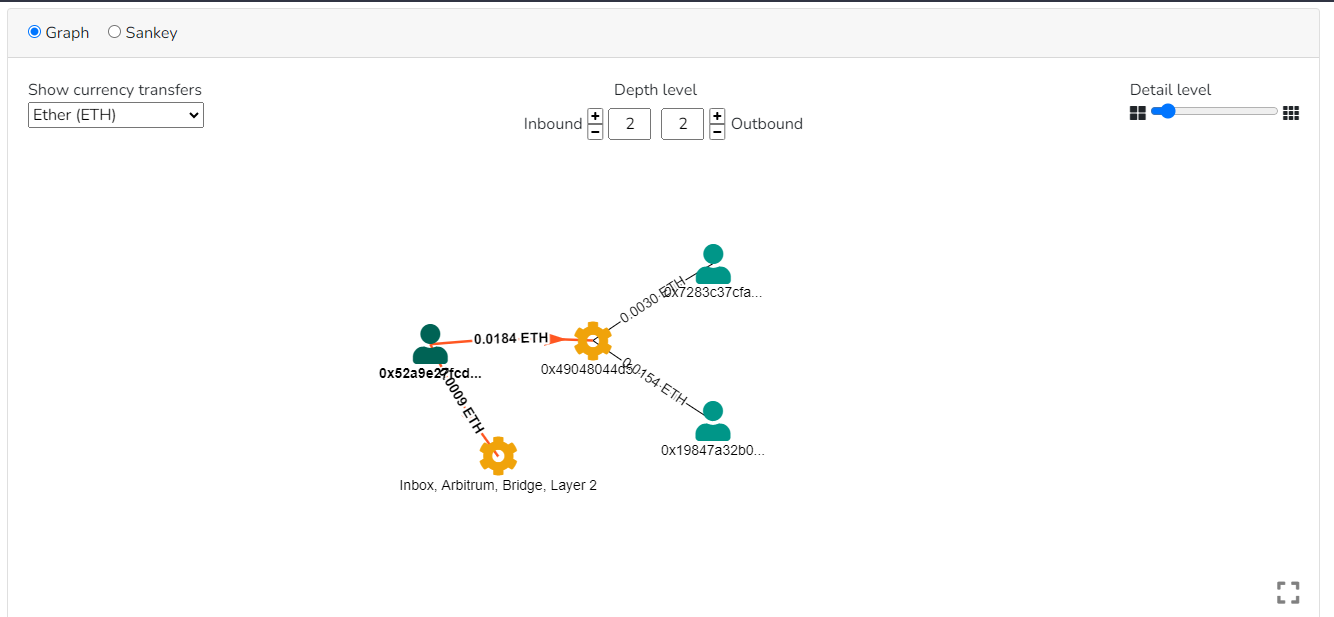
Task: Click the Outbound depth value field
Action: click(683, 124)
